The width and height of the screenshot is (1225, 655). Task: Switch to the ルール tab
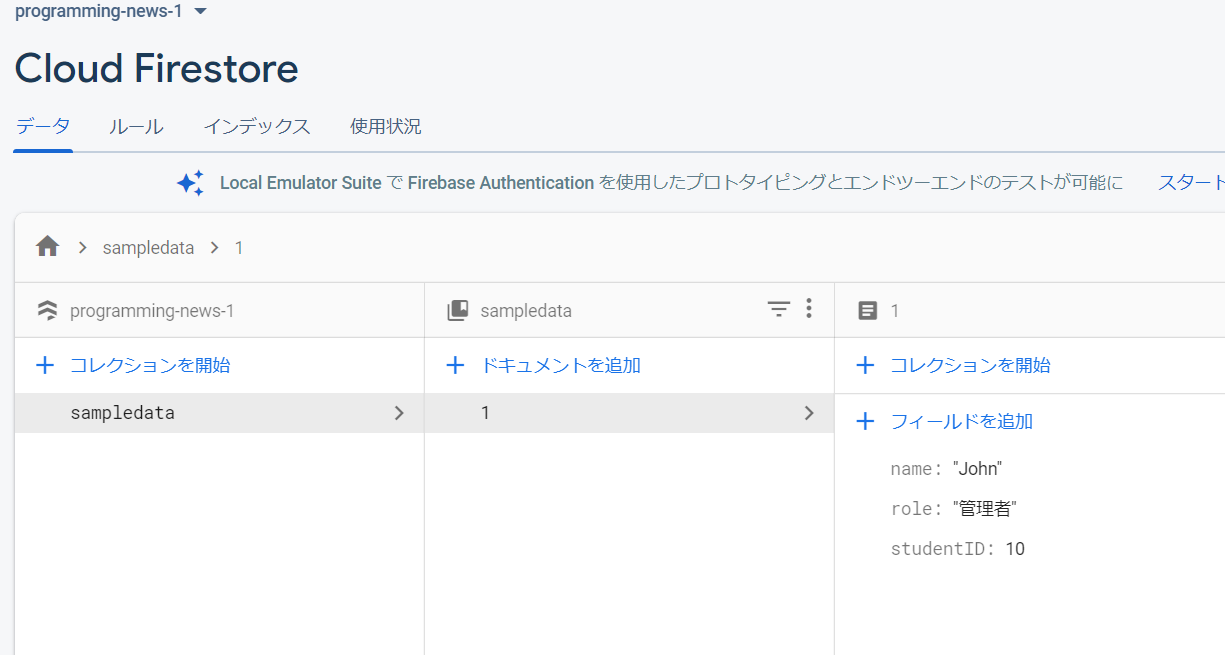point(136,127)
